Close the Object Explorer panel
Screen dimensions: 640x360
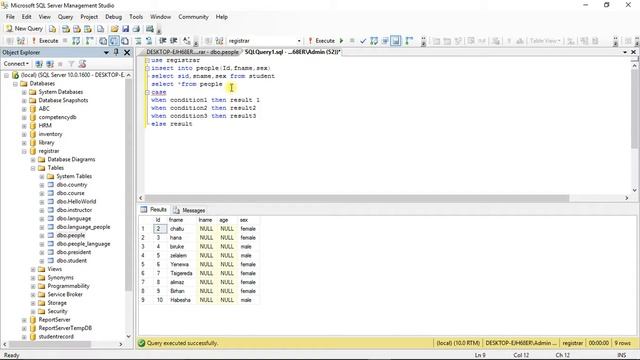point(127,52)
